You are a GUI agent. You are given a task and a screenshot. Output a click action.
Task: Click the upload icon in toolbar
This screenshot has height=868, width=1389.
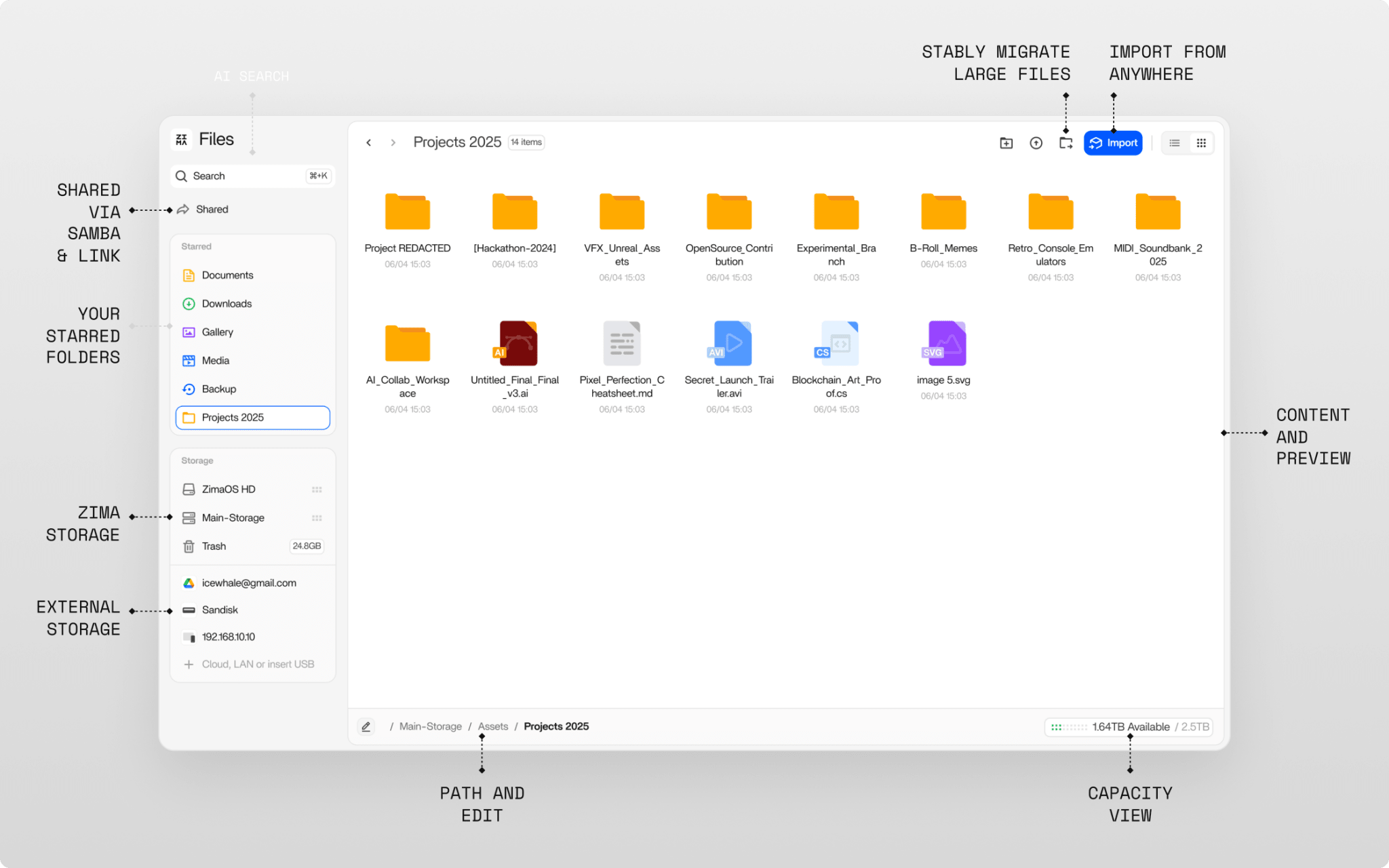pyautogui.click(x=1036, y=143)
